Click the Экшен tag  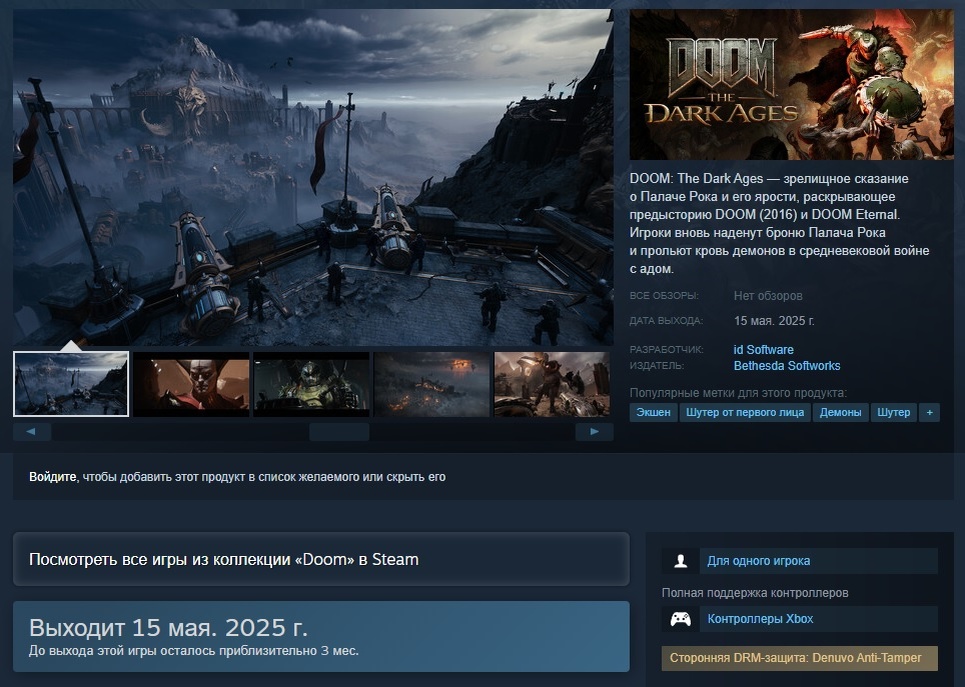[x=653, y=412]
